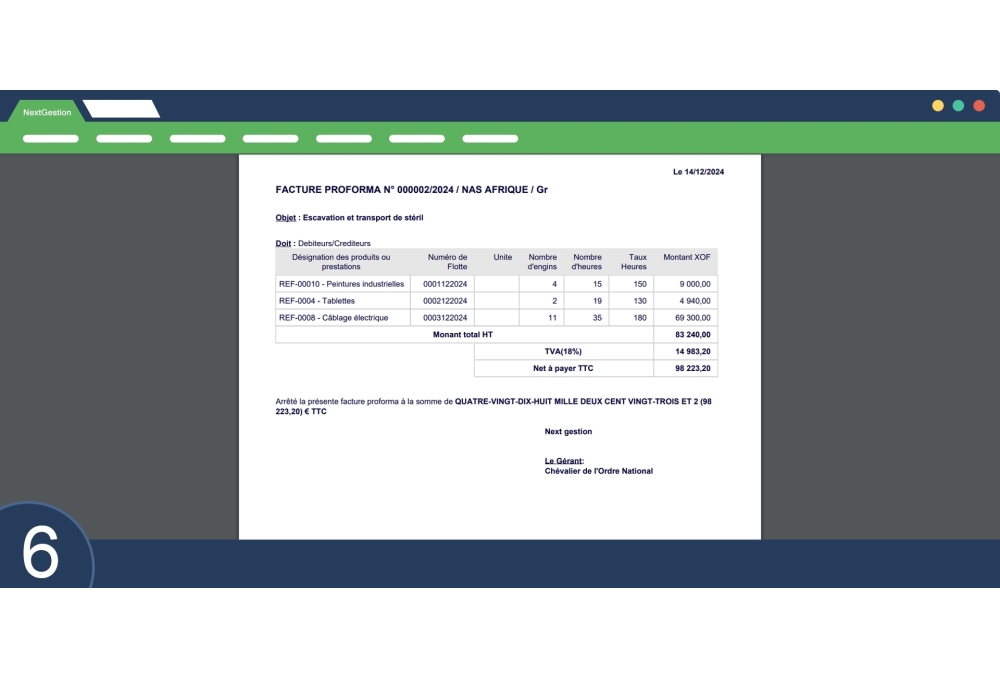
Task: Choose the last white menu pill in green bar
Action: click(490, 139)
